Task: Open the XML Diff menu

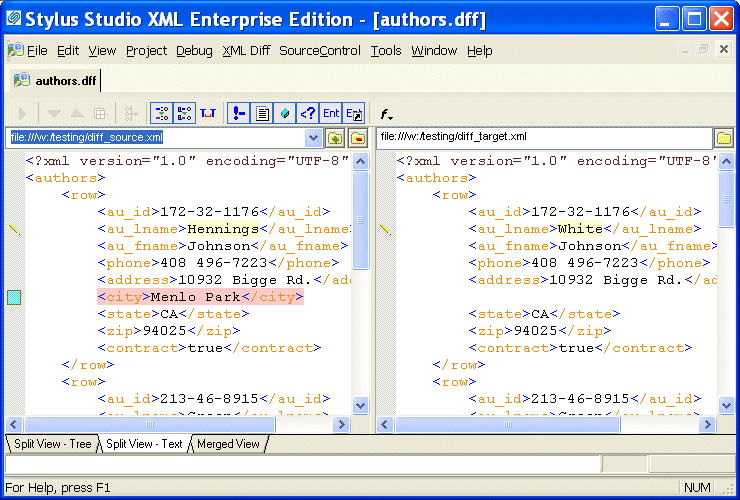Action: click(246, 51)
